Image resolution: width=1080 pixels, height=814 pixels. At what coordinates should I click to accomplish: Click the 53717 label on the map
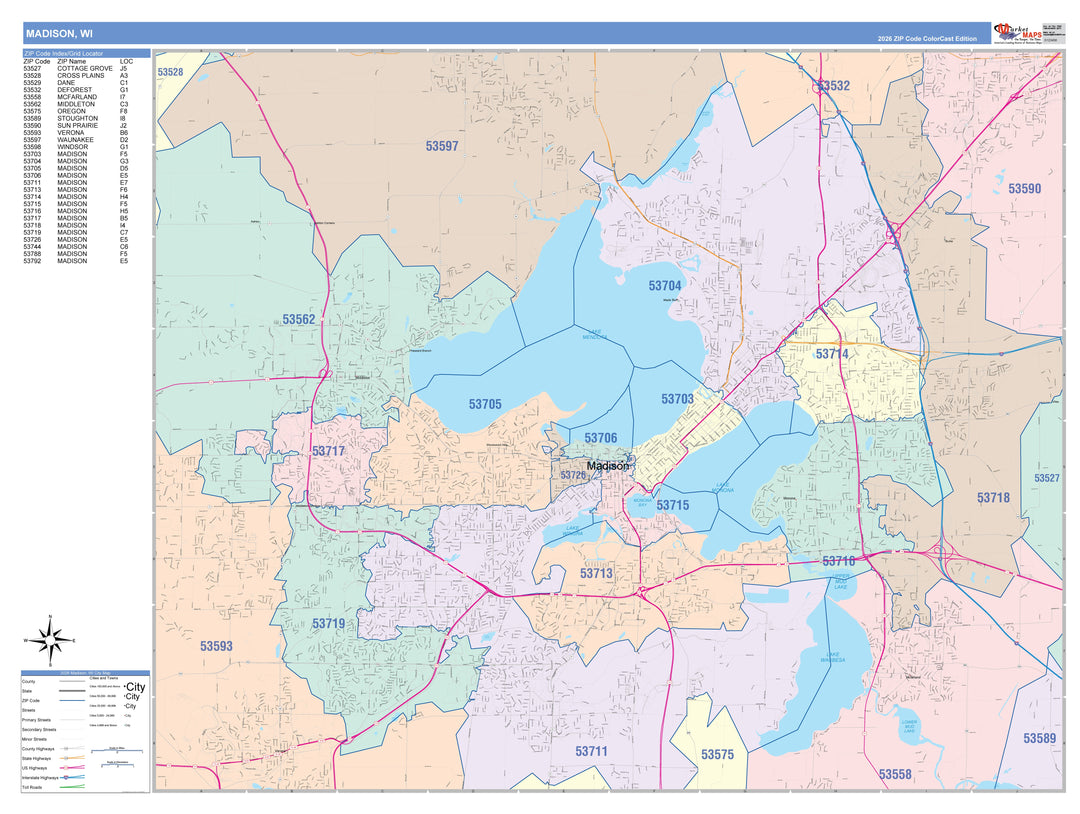pos(328,452)
